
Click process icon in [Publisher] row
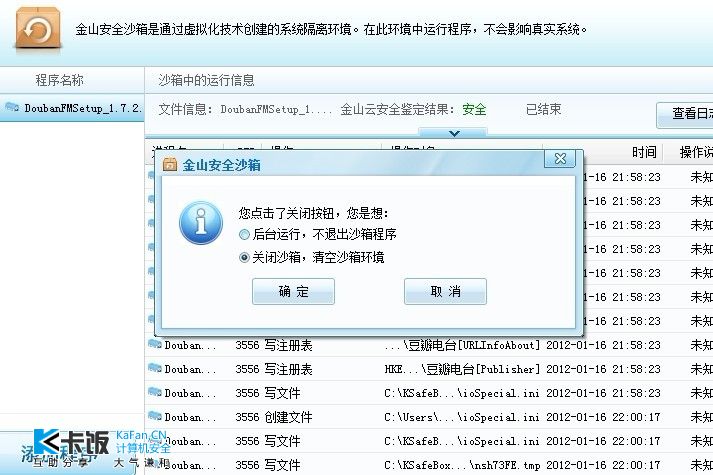coord(155,368)
